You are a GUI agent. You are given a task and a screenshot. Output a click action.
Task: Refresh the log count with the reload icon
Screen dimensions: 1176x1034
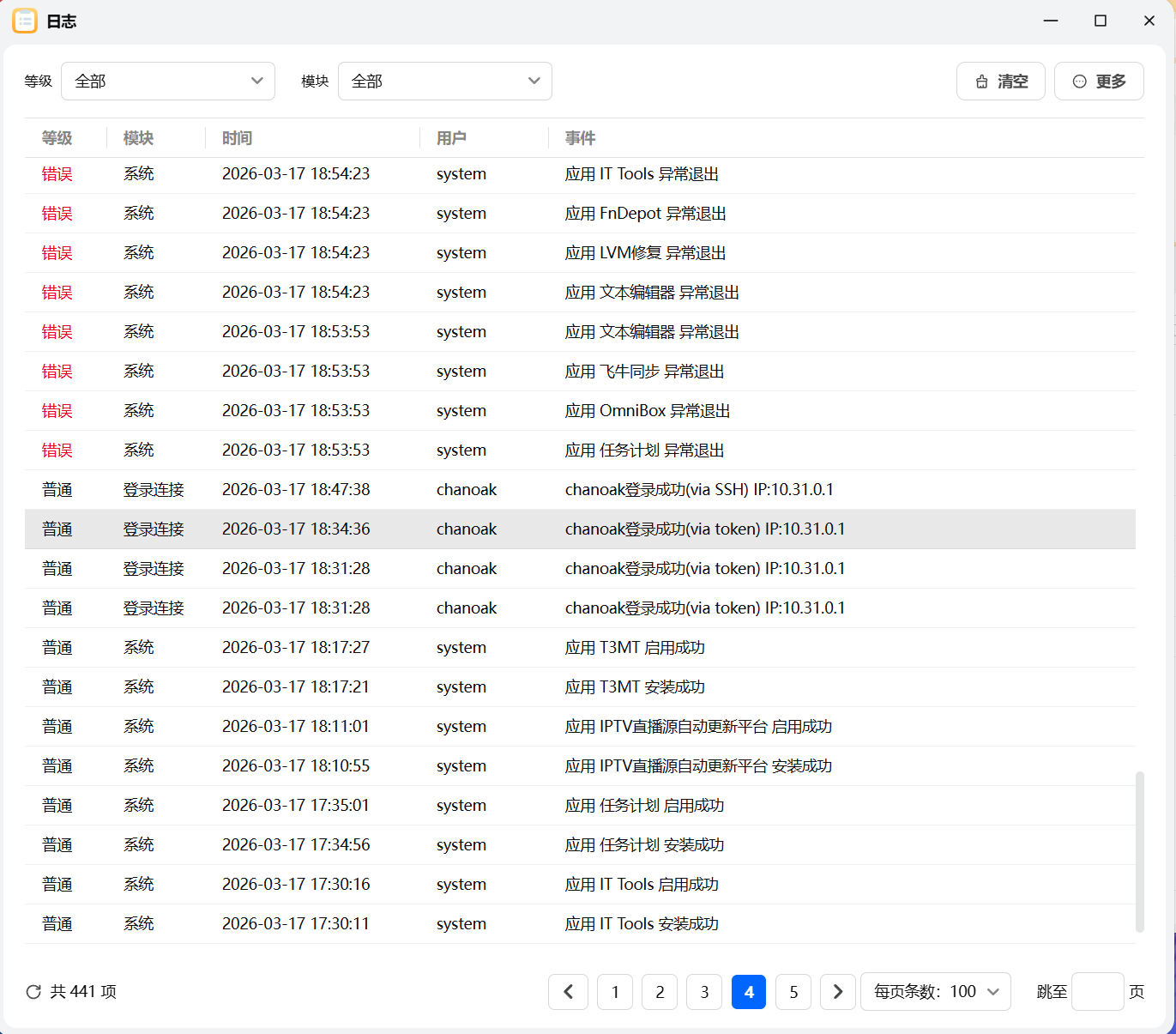tap(33, 992)
